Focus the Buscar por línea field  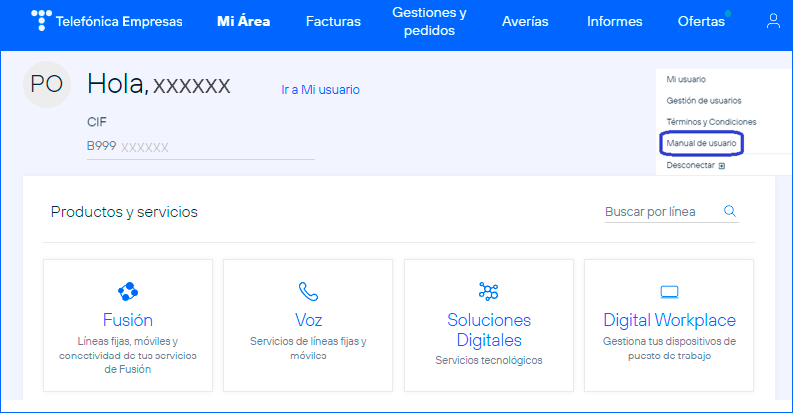pos(658,212)
